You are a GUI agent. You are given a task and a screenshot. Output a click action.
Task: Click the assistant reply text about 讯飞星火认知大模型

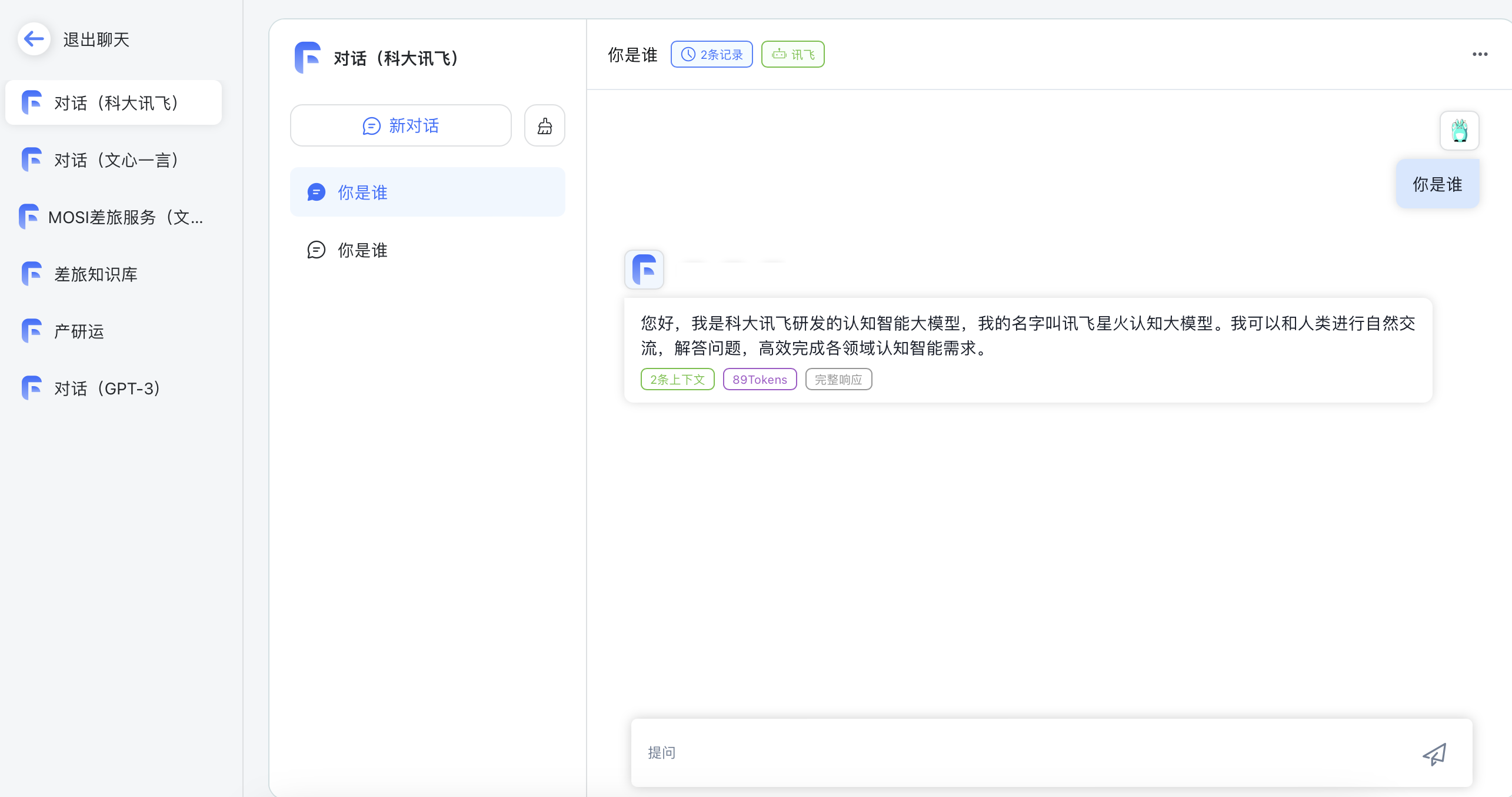pos(1028,336)
